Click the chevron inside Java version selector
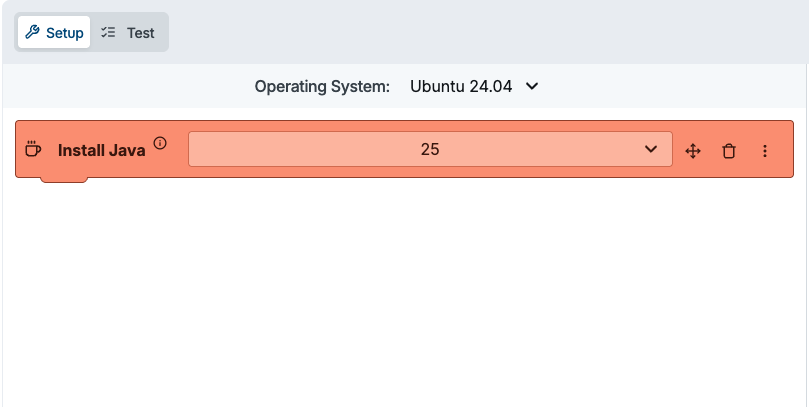Image resolution: width=809 pixels, height=407 pixels. pyautogui.click(x=652, y=150)
